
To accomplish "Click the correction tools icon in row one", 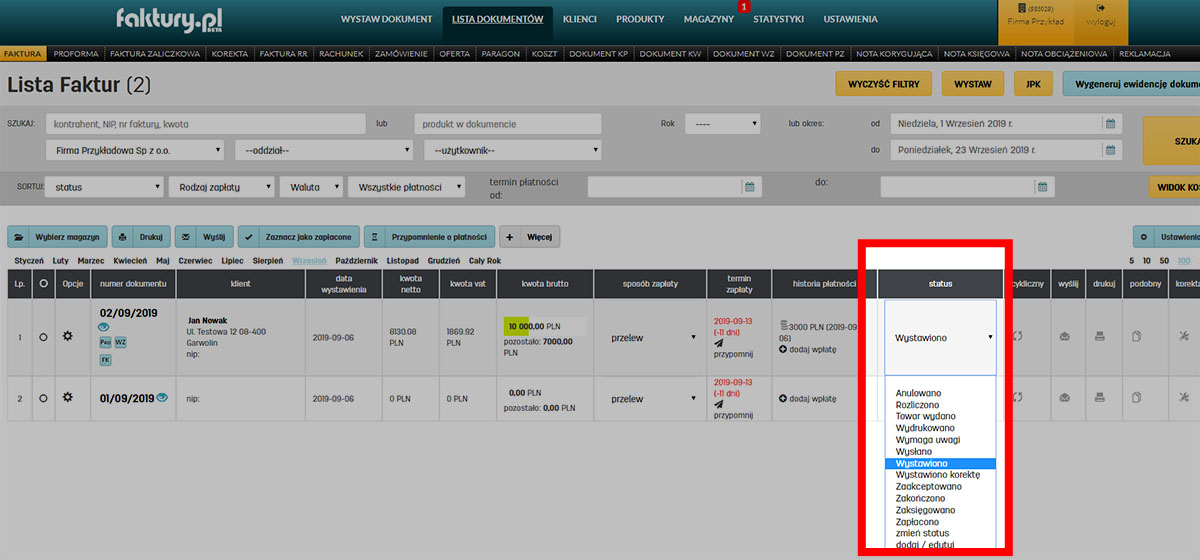I will click(x=1185, y=336).
